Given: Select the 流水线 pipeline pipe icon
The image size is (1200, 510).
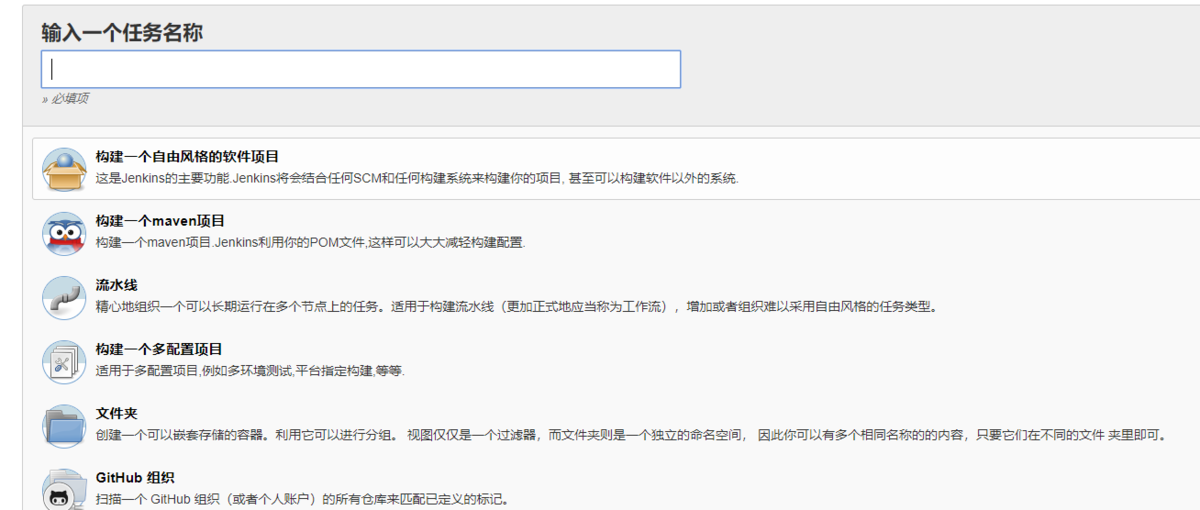Looking at the screenshot, I should (x=64, y=298).
